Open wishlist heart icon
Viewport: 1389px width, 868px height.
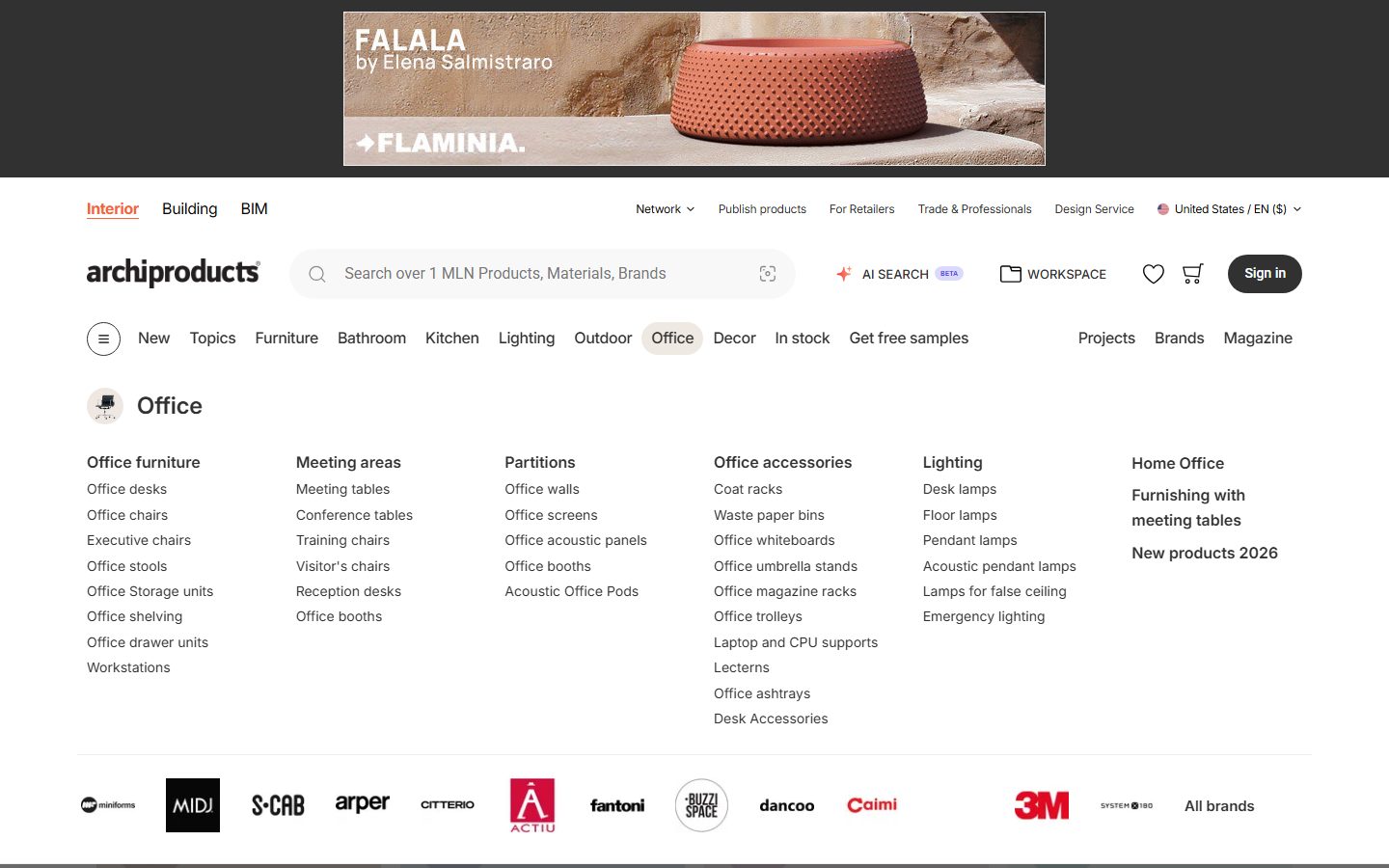(1154, 274)
